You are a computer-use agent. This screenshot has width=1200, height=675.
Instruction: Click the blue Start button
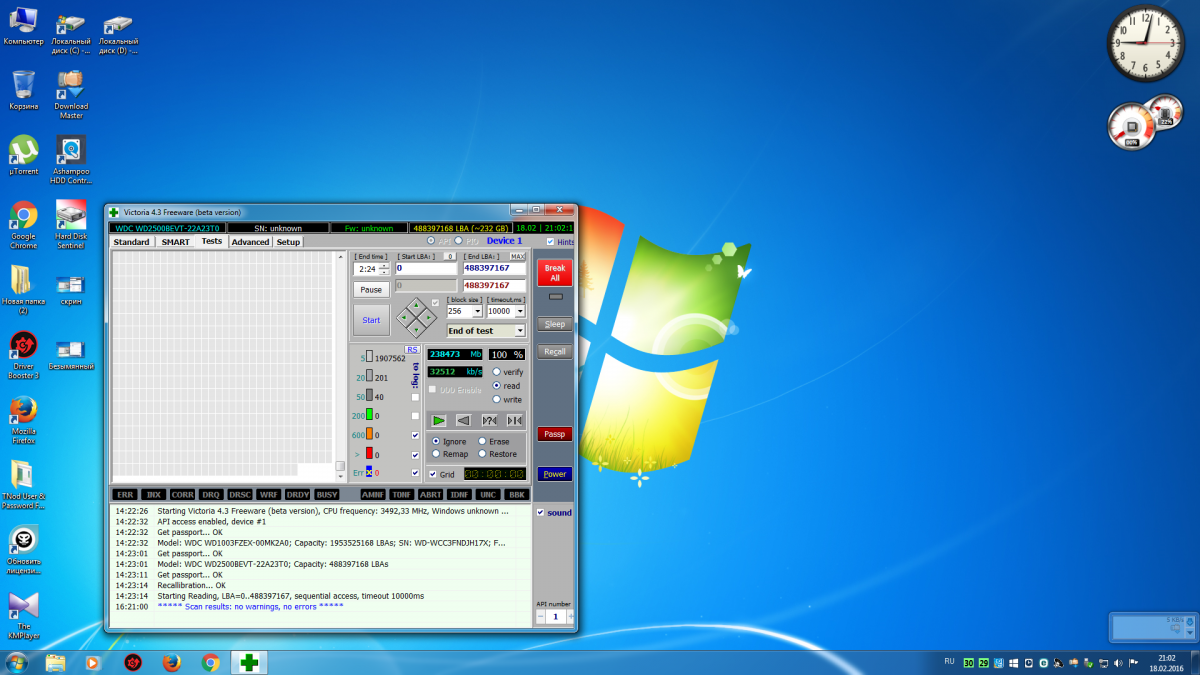371,320
